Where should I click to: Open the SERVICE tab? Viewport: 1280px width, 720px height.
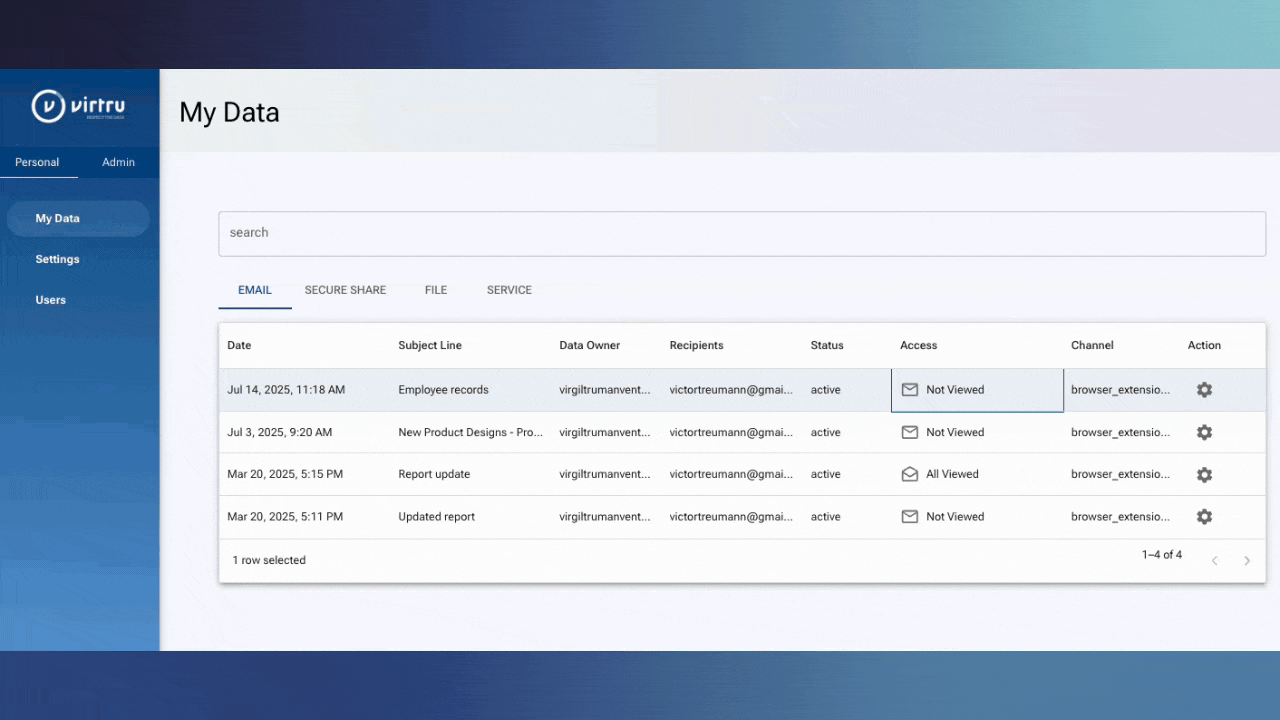(508, 290)
